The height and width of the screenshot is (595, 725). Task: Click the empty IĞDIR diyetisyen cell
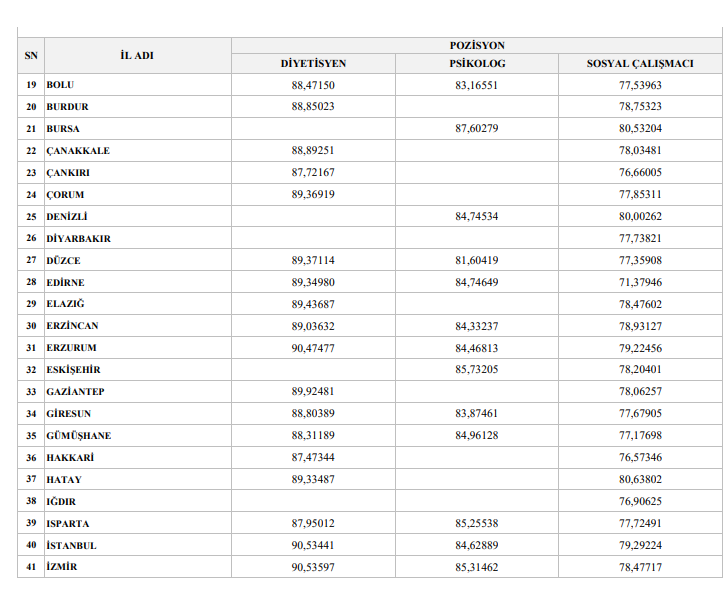coord(313,501)
